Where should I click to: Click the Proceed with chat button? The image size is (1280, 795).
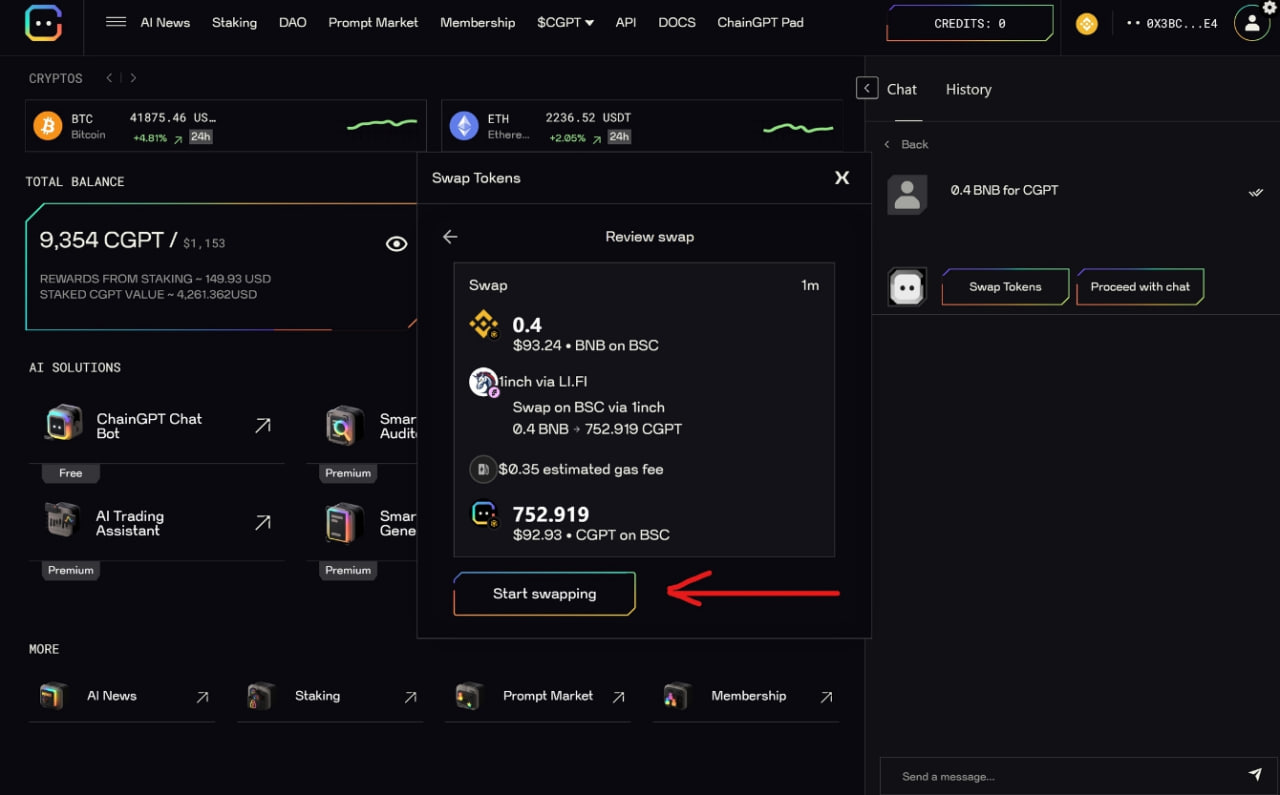(1140, 287)
